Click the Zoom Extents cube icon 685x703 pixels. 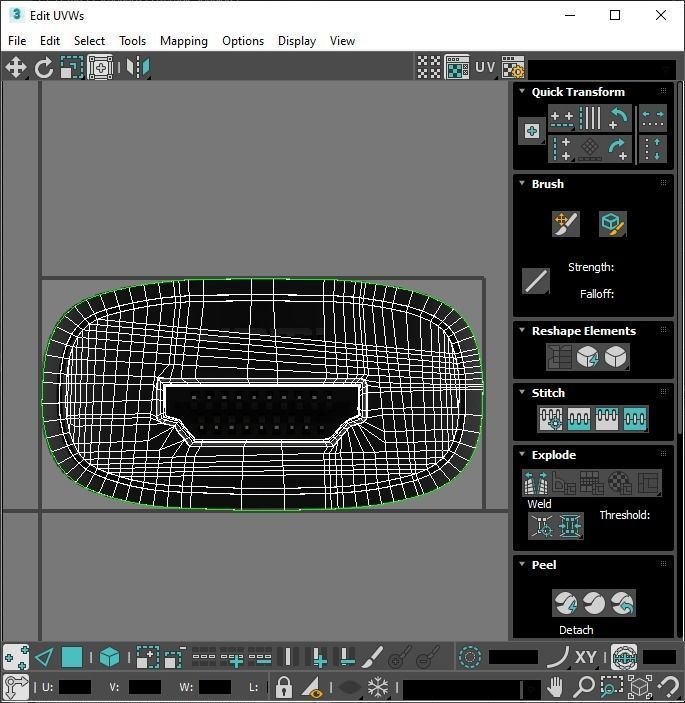pyautogui.click(x=640, y=687)
